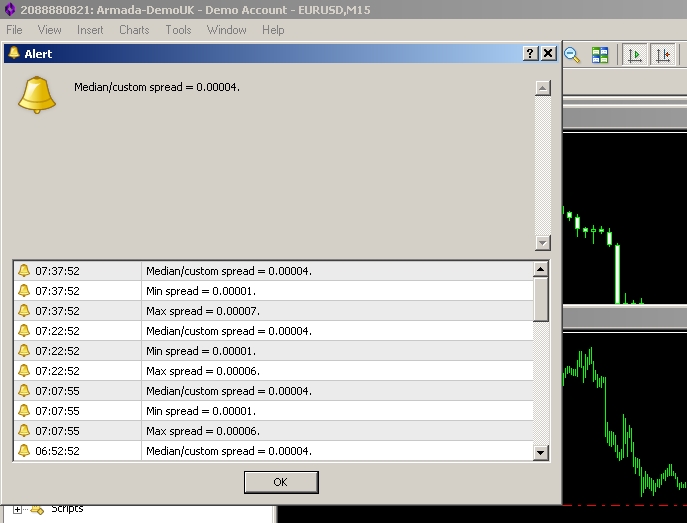Open the Charts menu
The image size is (687, 523).
[x=134, y=30]
